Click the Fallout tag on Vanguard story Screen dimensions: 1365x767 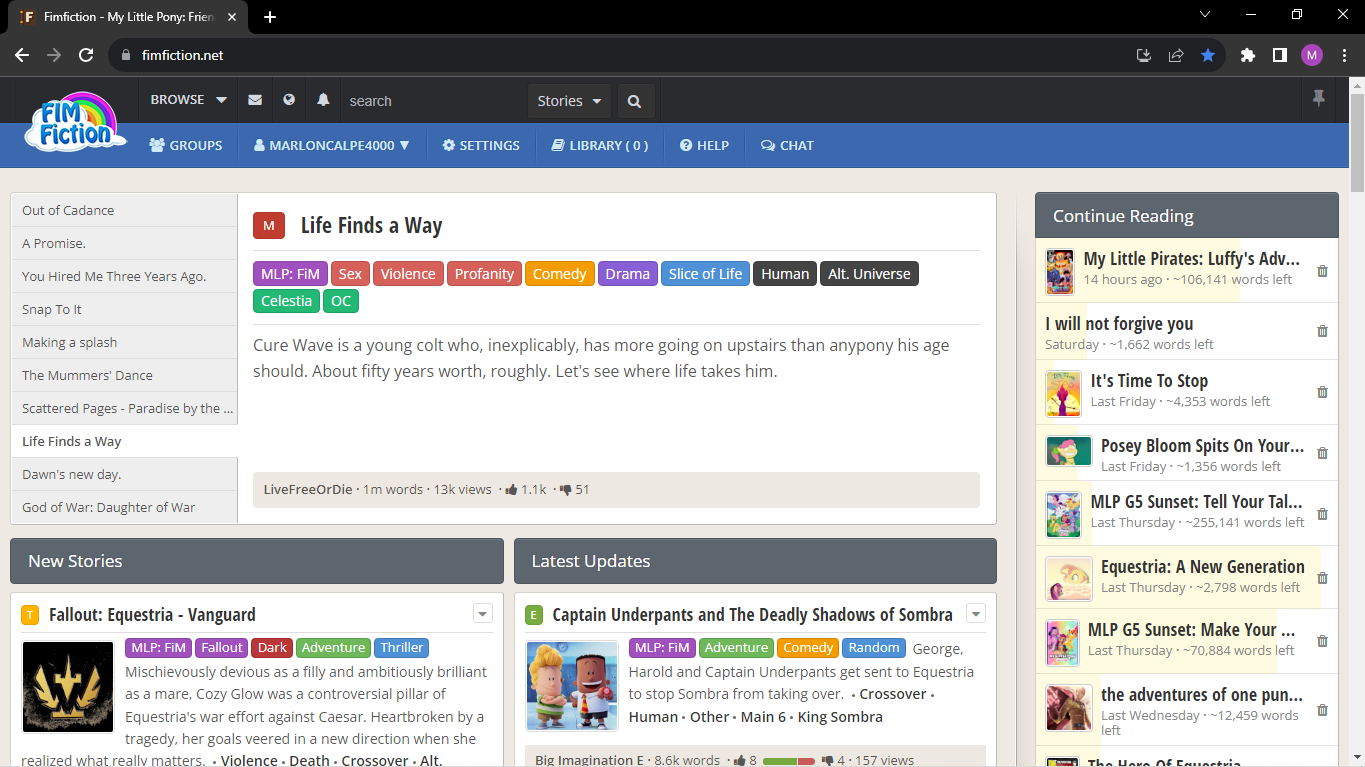[x=221, y=648]
